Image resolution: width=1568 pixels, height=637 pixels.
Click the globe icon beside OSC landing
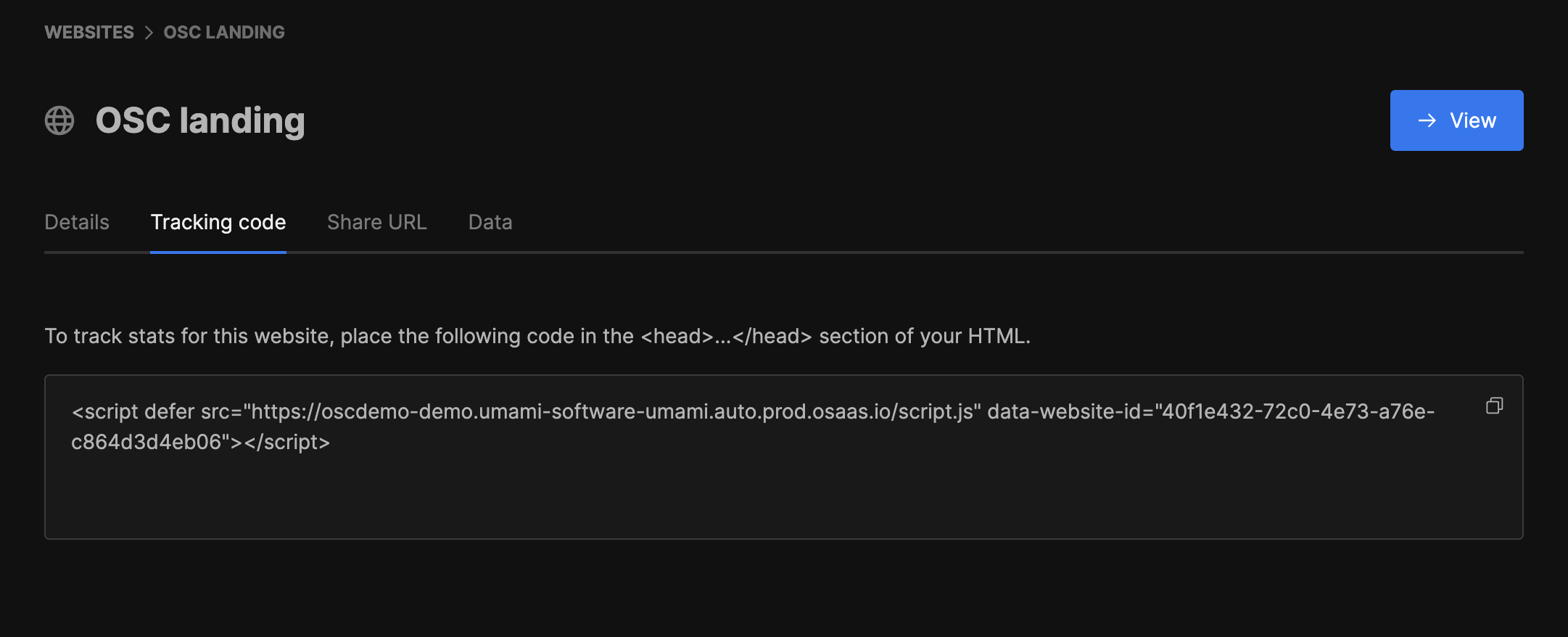click(x=59, y=120)
